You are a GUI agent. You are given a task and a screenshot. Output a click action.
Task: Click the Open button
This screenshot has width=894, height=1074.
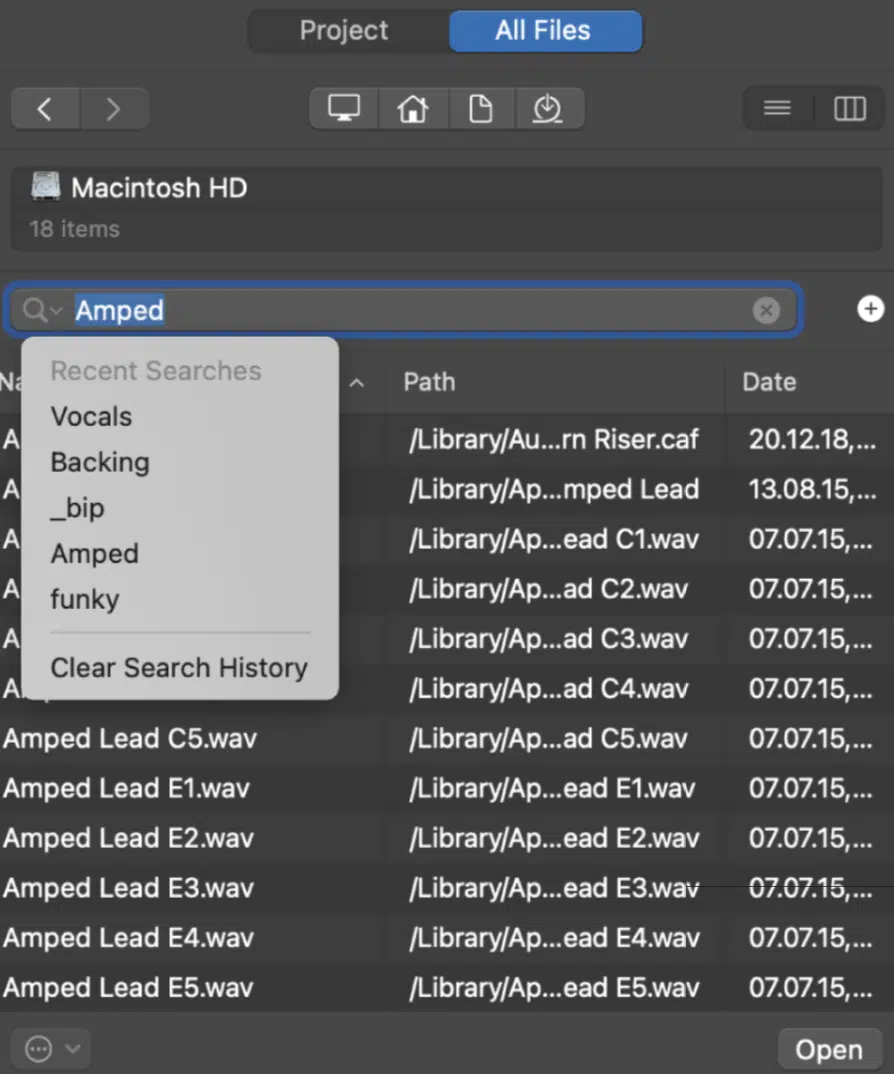tap(829, 1049)
